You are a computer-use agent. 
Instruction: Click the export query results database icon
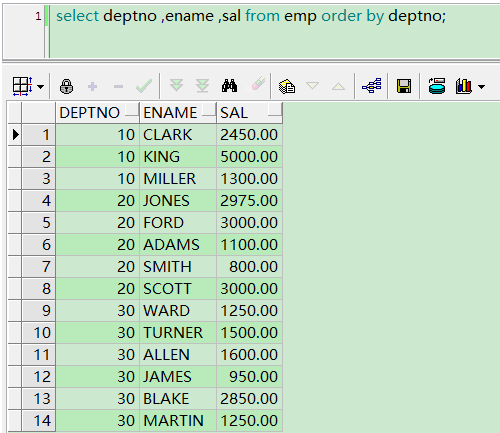[437, 86]
